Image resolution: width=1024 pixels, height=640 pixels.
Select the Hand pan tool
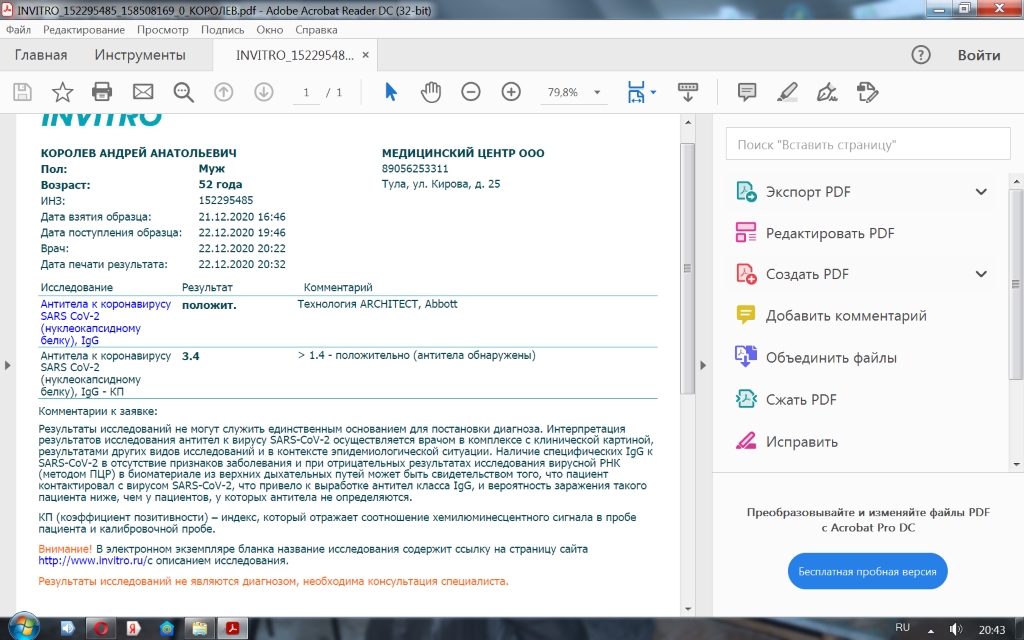[431, 92]
